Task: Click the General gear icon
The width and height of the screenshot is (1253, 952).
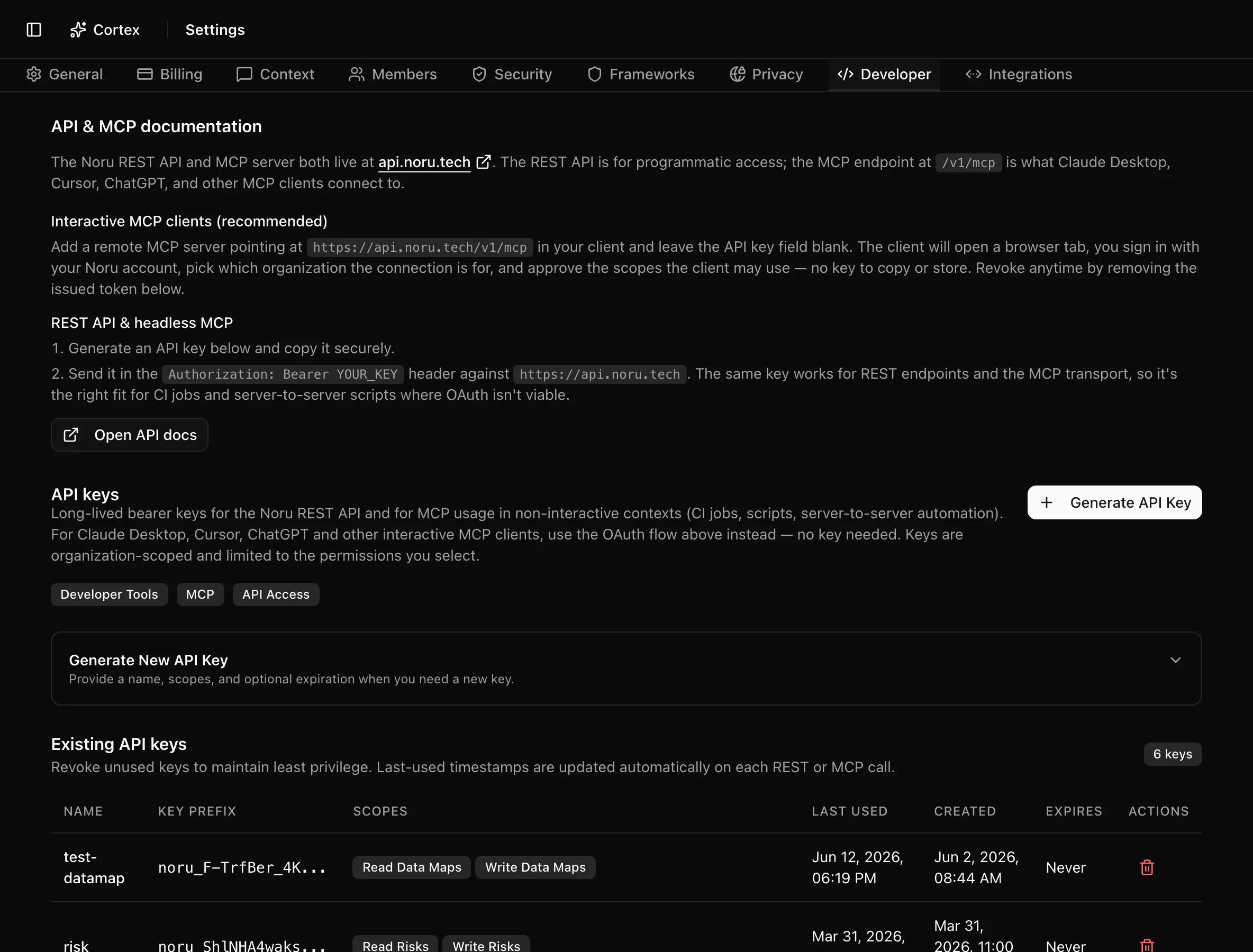Action: (34, 74)
